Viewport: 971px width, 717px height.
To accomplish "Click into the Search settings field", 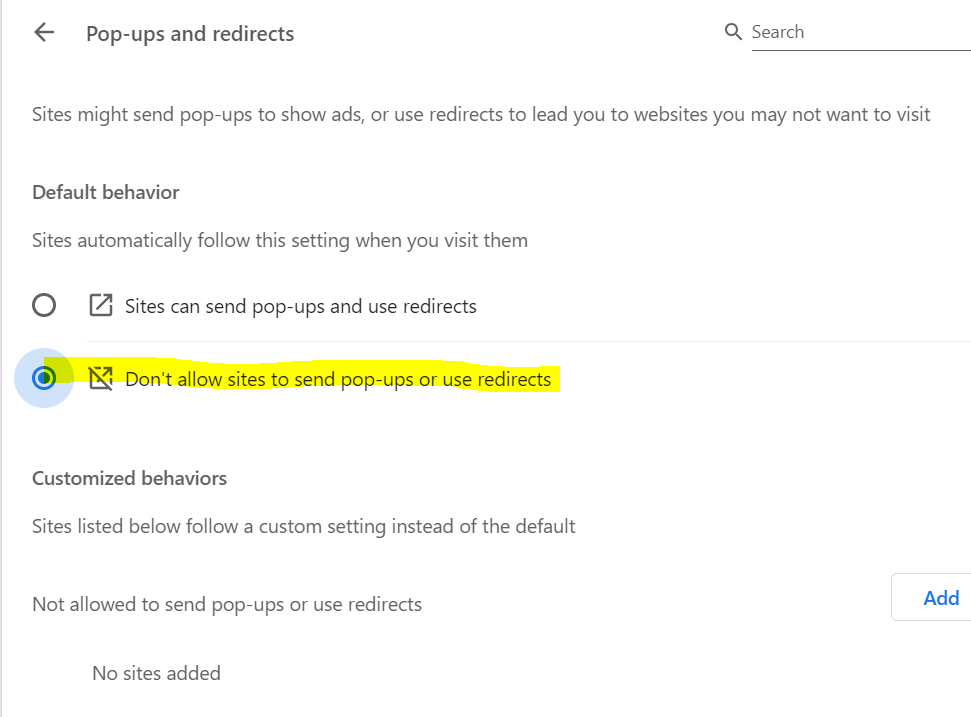I will [x=861, y=32].
